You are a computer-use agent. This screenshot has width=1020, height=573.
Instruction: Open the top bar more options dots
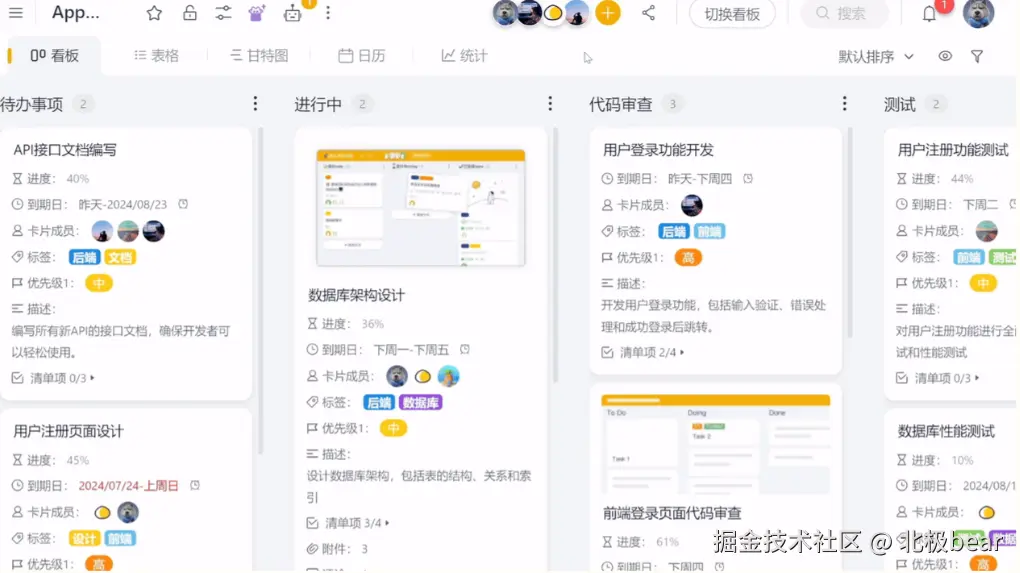(328, 13)
